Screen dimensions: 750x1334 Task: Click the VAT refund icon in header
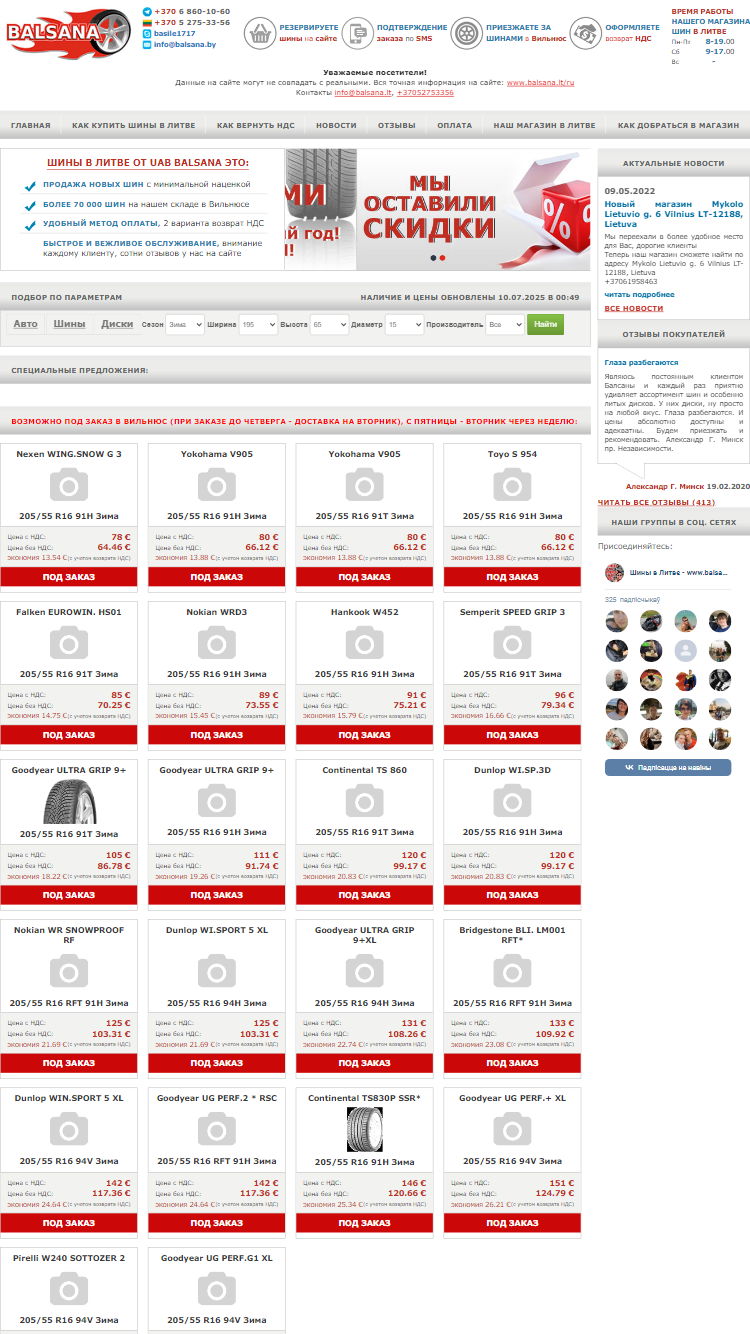tap(586, 33)
